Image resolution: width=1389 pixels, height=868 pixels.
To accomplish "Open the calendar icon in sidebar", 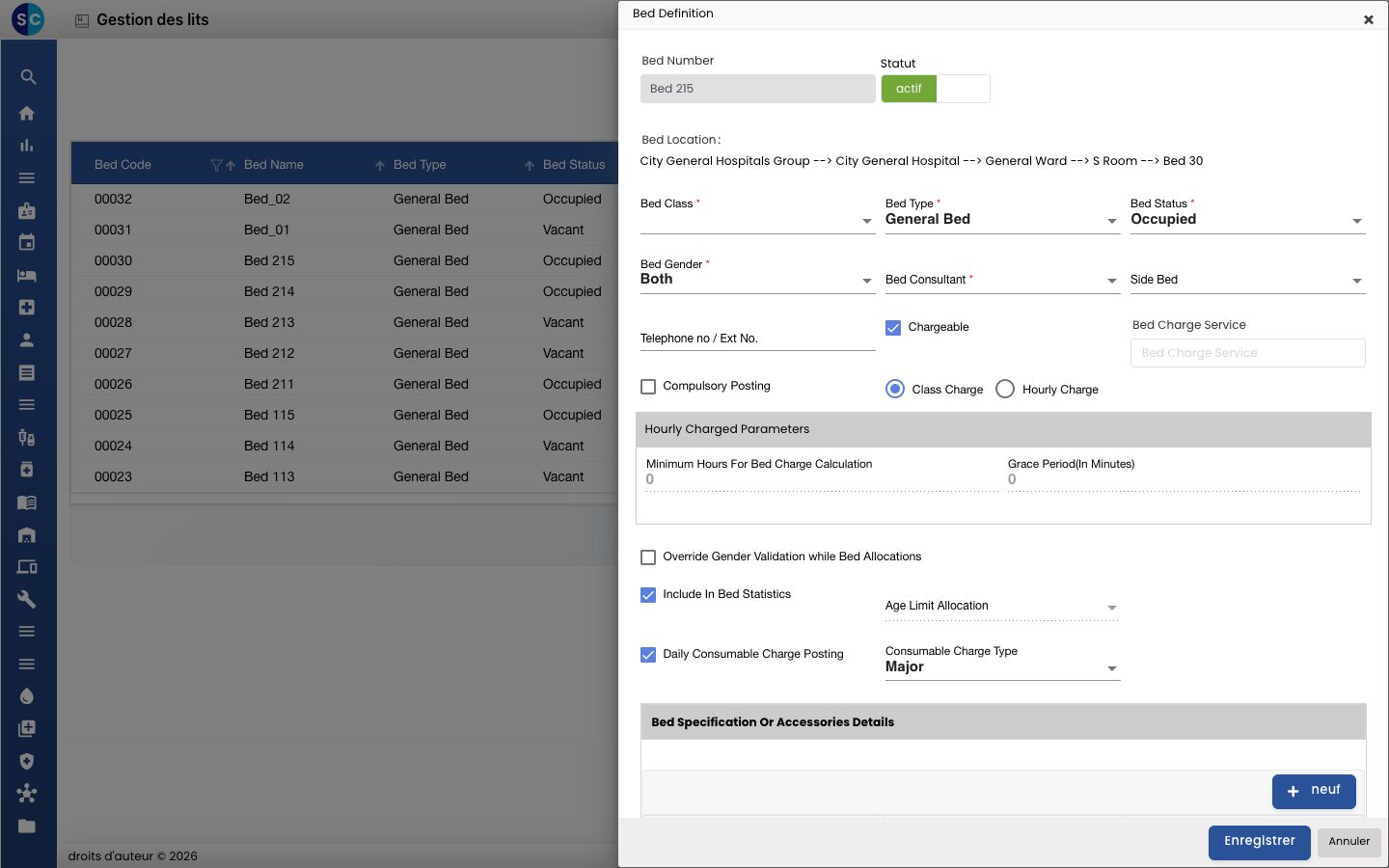I will [27, 242].
